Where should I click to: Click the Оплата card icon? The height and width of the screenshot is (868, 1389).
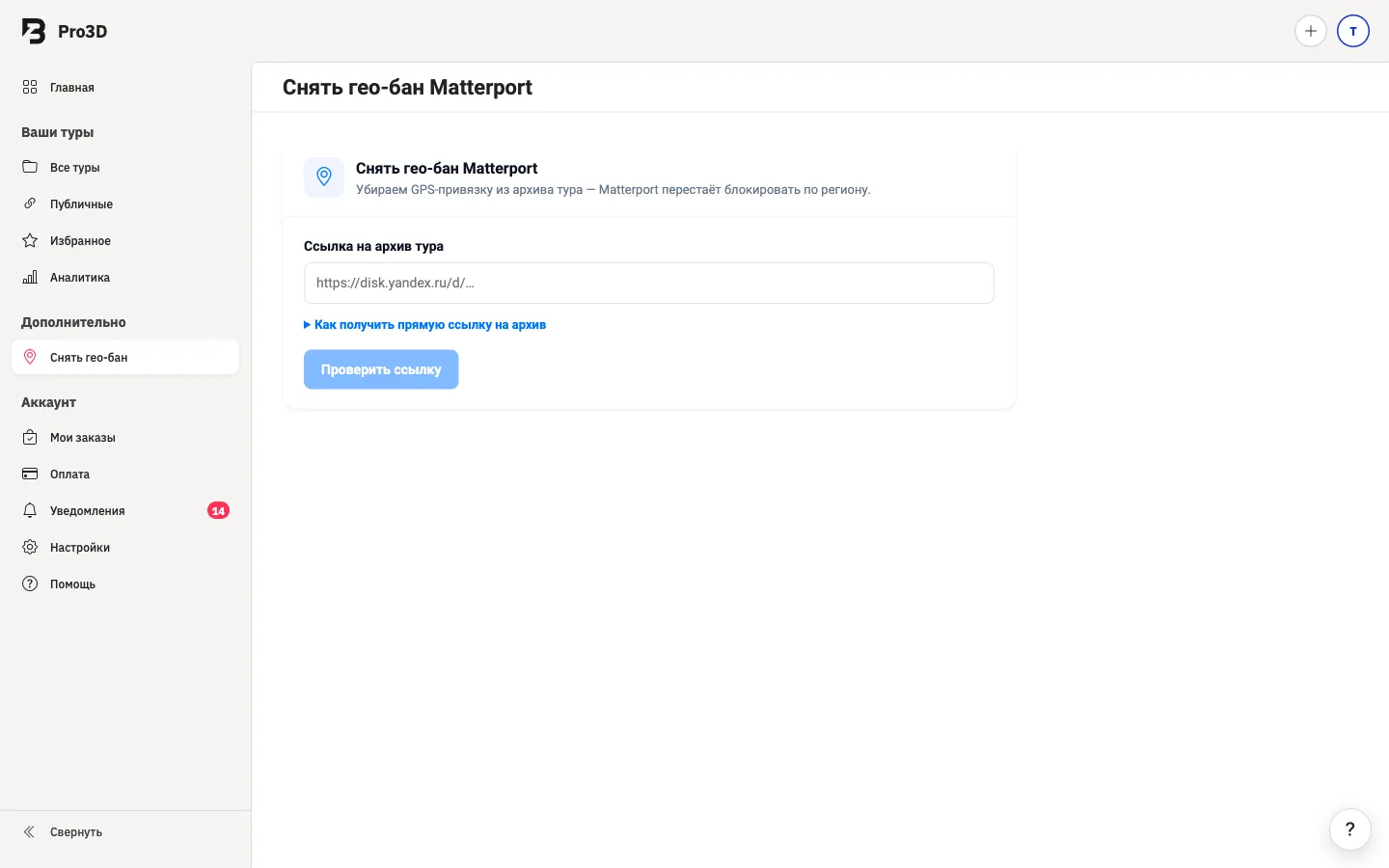coord(30,474)
